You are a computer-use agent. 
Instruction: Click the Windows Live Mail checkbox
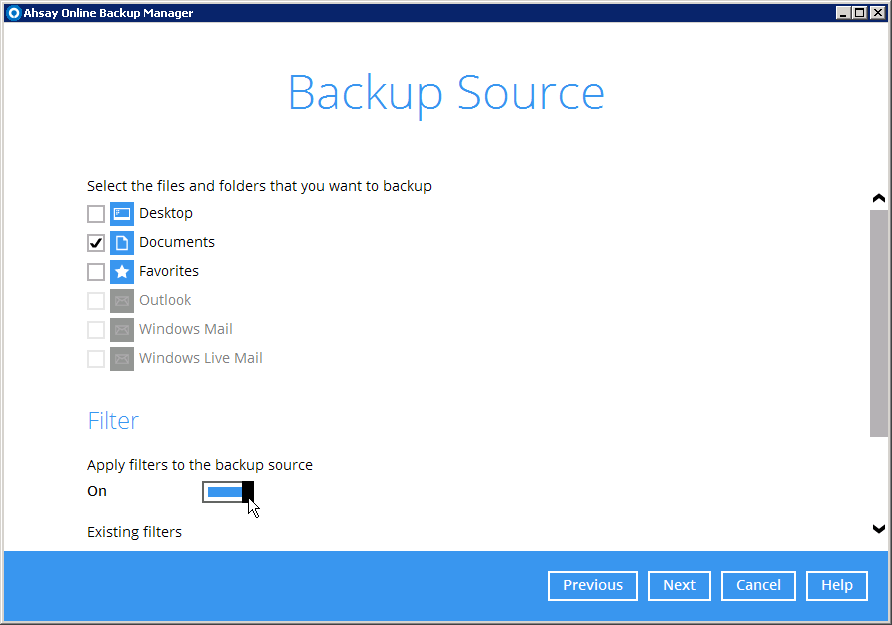(96, 359)
